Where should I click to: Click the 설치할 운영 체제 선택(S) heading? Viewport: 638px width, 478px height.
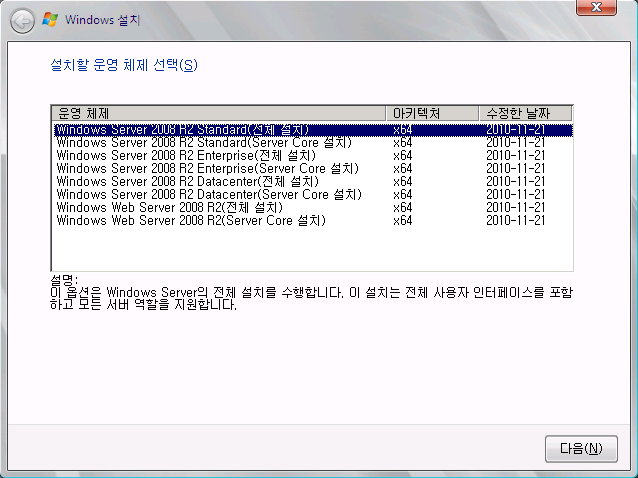click(x=124, y=65)
